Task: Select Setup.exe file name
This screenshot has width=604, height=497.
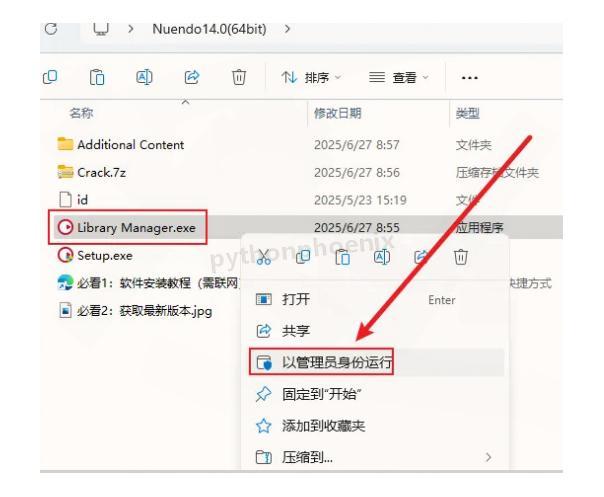Action: pyautogui.click(x=105, y=255)
